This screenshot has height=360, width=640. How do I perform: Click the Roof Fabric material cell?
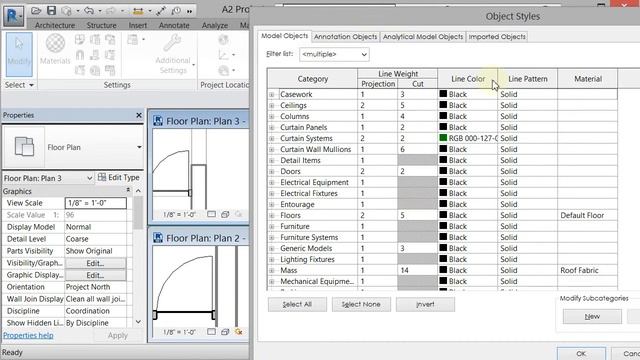tap(587, 271)
